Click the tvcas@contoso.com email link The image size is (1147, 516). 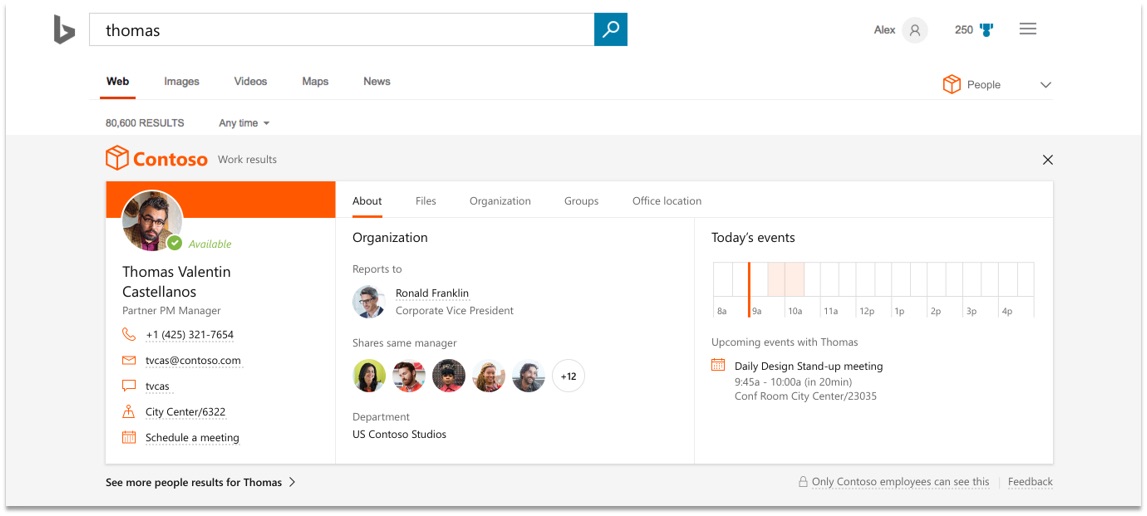click(193, 361)
